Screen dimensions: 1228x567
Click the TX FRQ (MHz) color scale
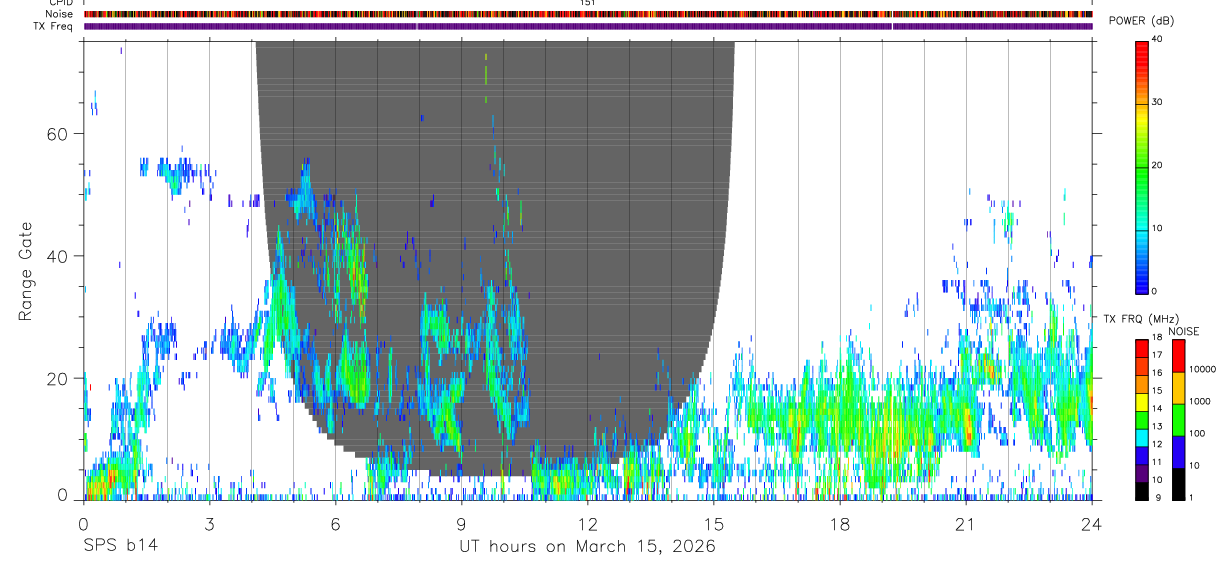point(1141,419)
